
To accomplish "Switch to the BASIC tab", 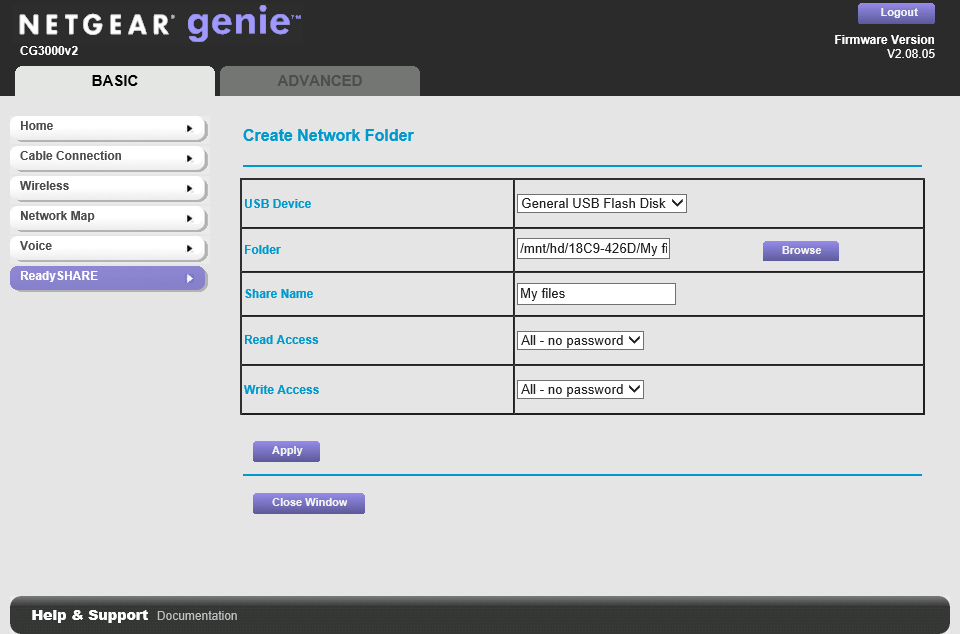I will tap(113, 81).
